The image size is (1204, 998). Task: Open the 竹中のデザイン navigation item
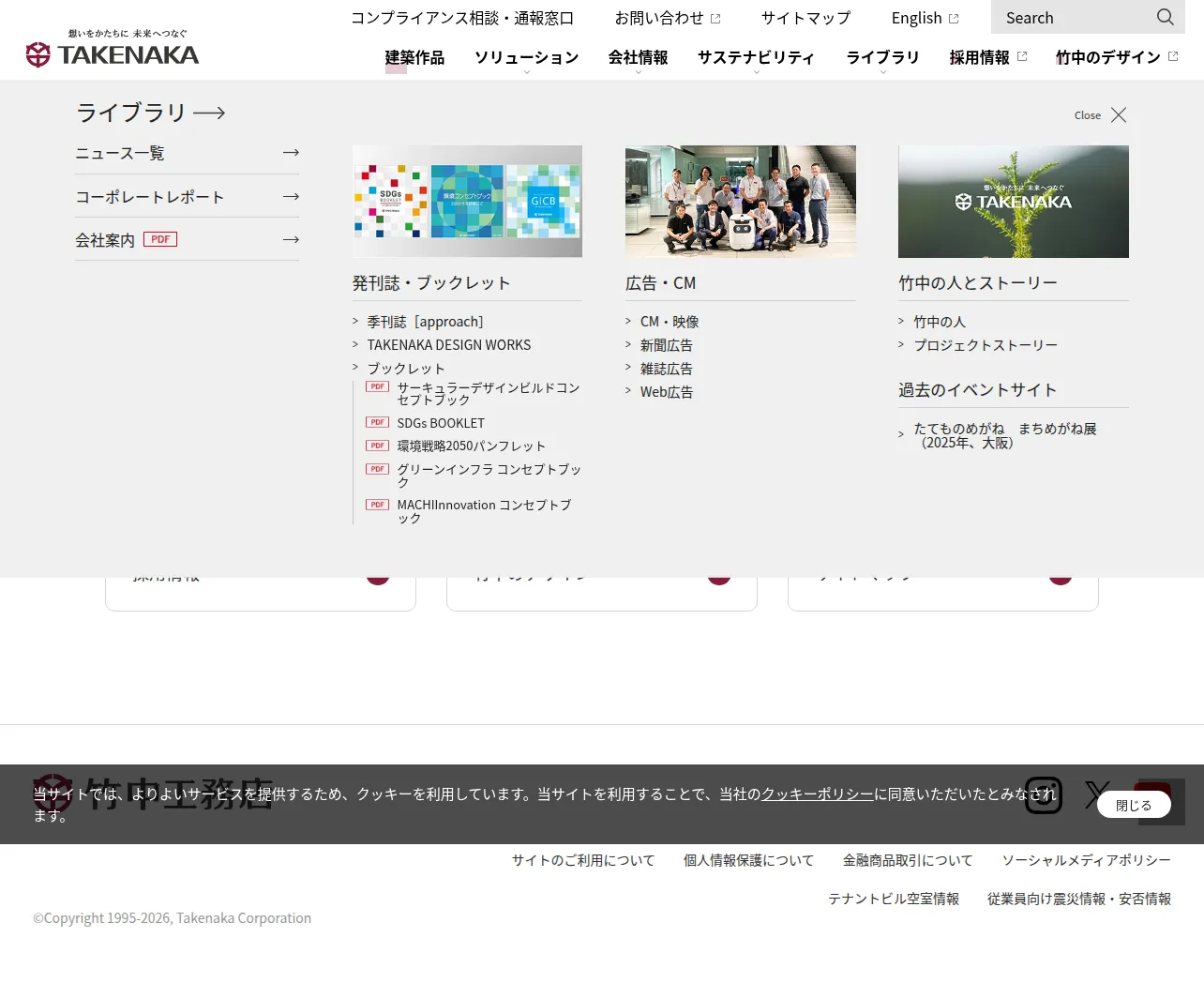point(1117,57)
